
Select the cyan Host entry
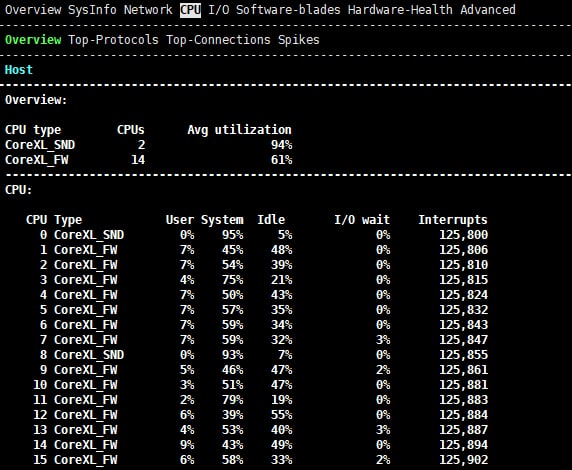click(19, 70)
